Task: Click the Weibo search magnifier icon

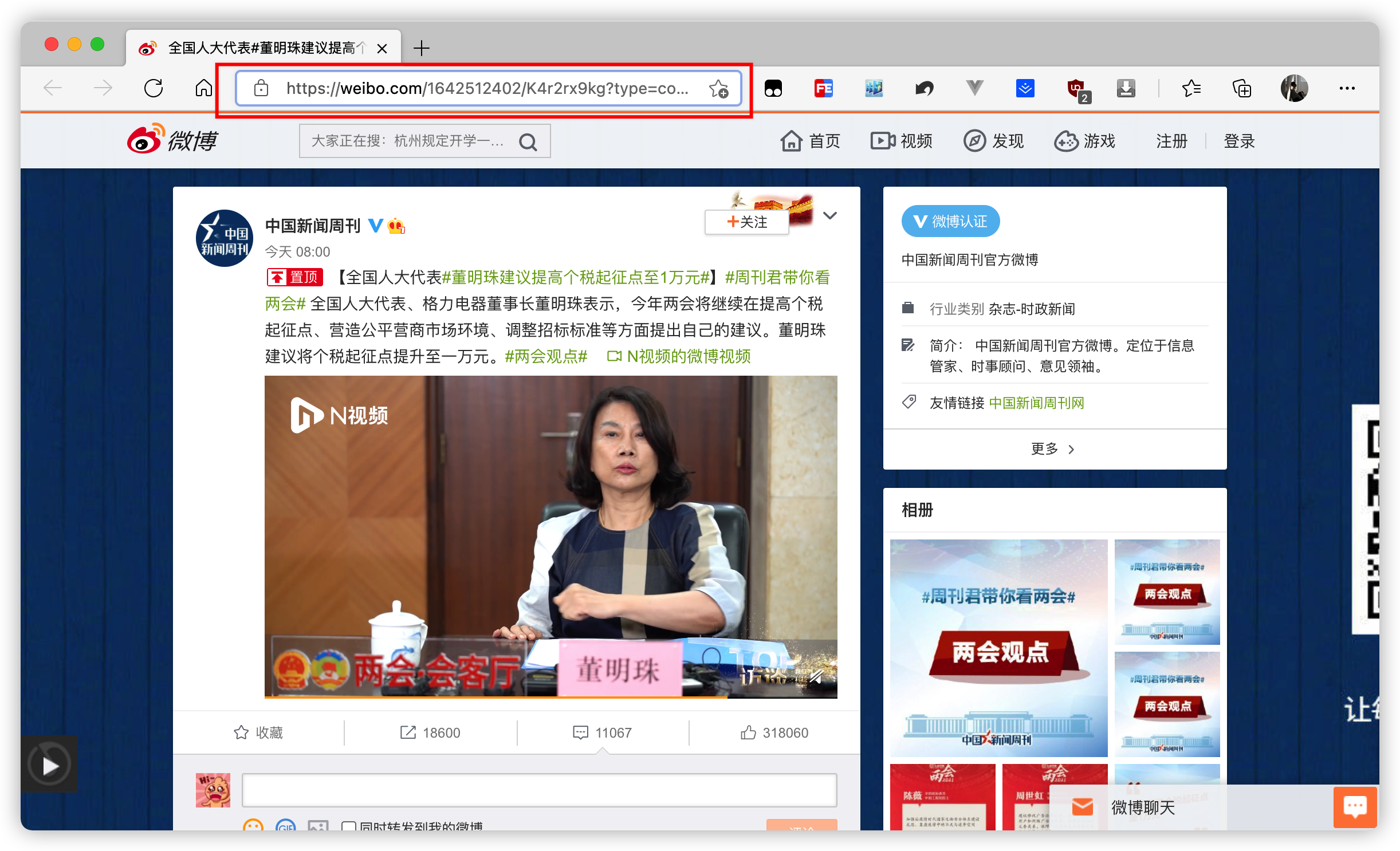Action: point(528,142)
